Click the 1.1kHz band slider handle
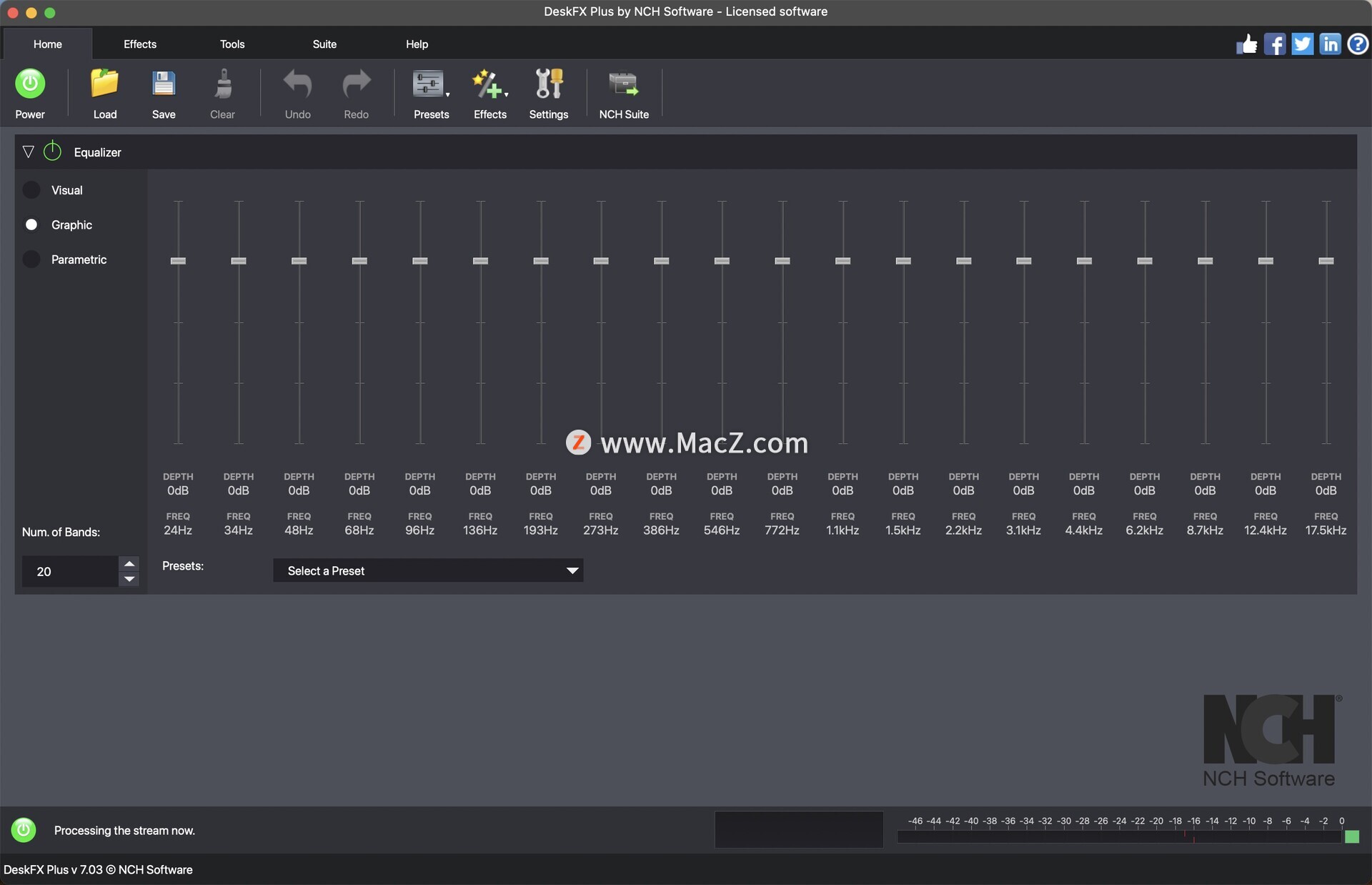This screenshot has height=885, width=1372. point(842,261)
